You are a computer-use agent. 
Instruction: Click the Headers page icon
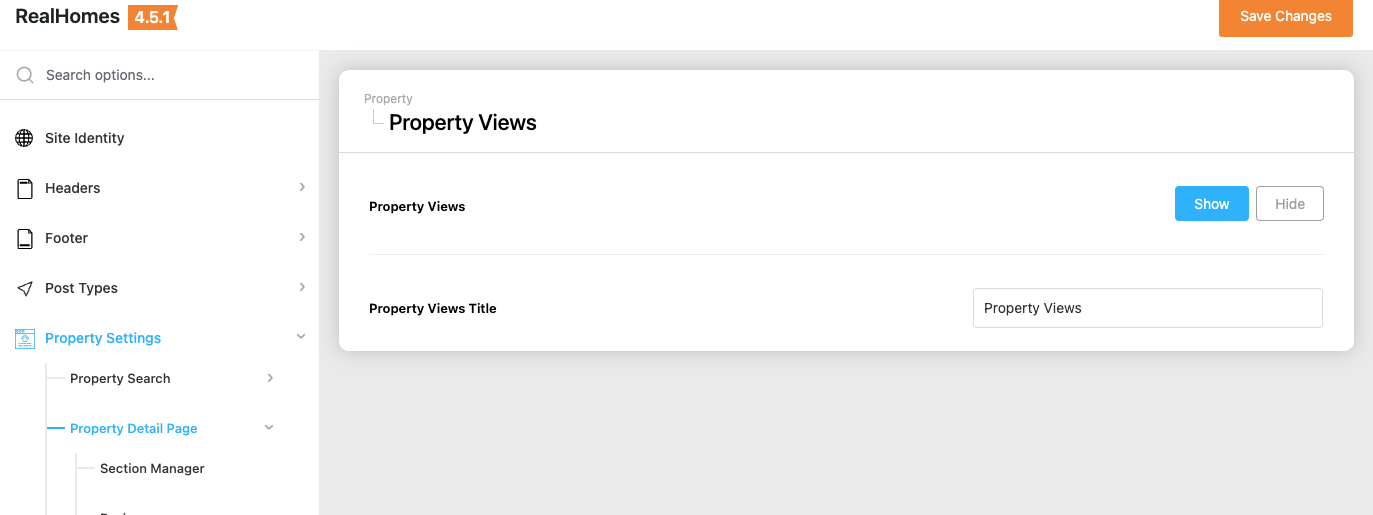coord(25,188)
